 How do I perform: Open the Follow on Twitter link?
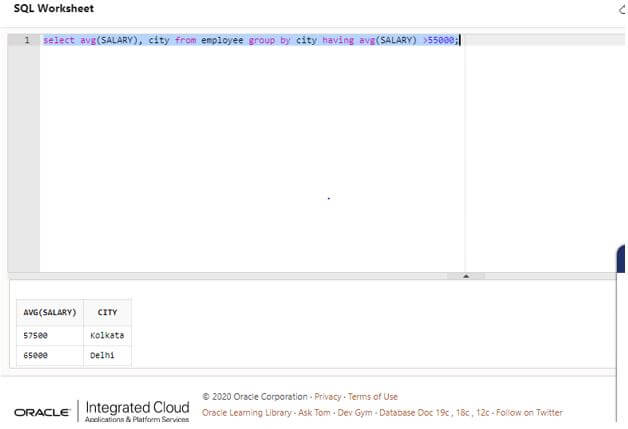tap(529, 413)
